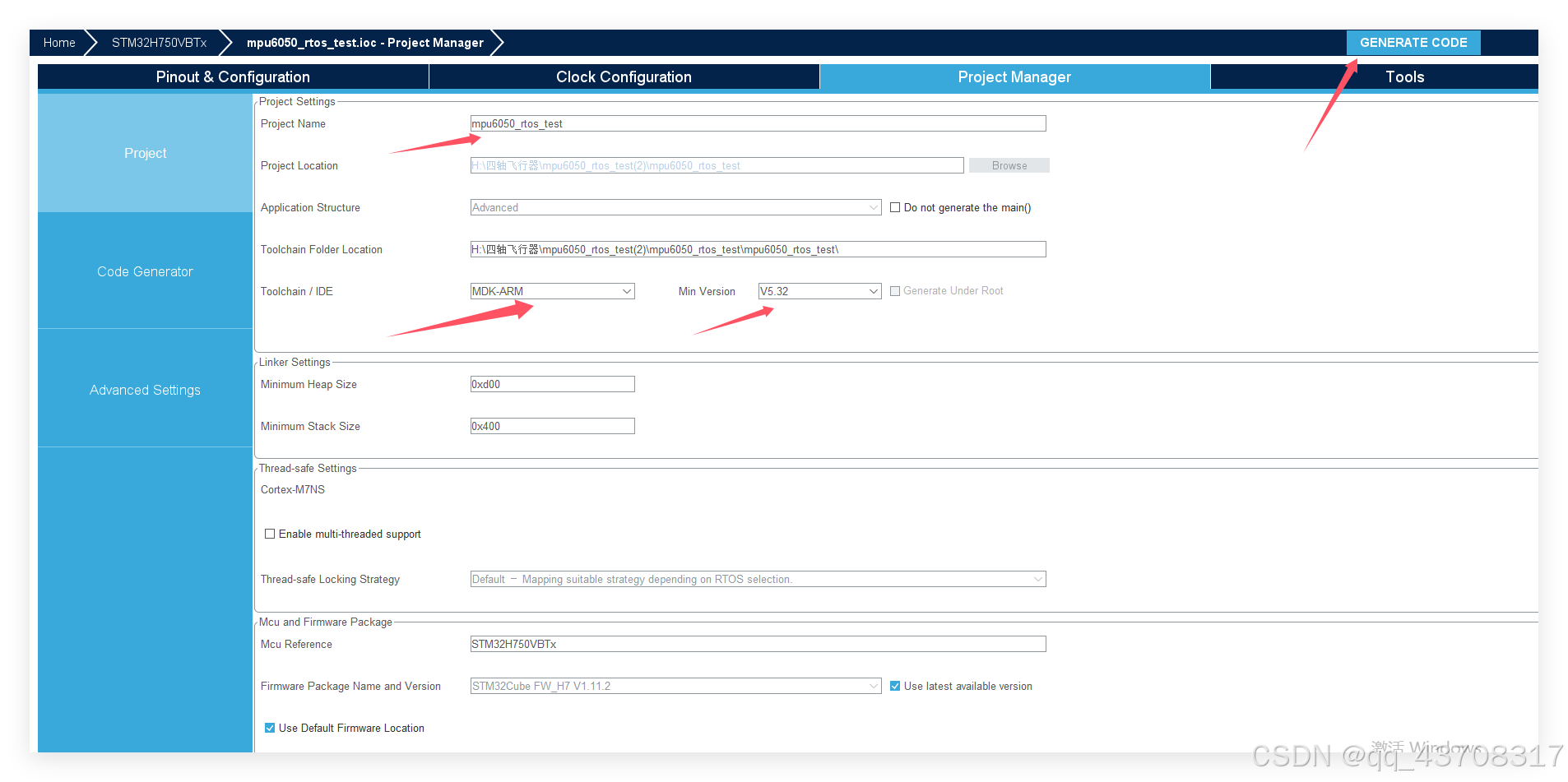The height and width of the screenshot is (782, 1568).
Task: Switch to Pinout & Configuration tab
Action: click(x=233, y=76)
